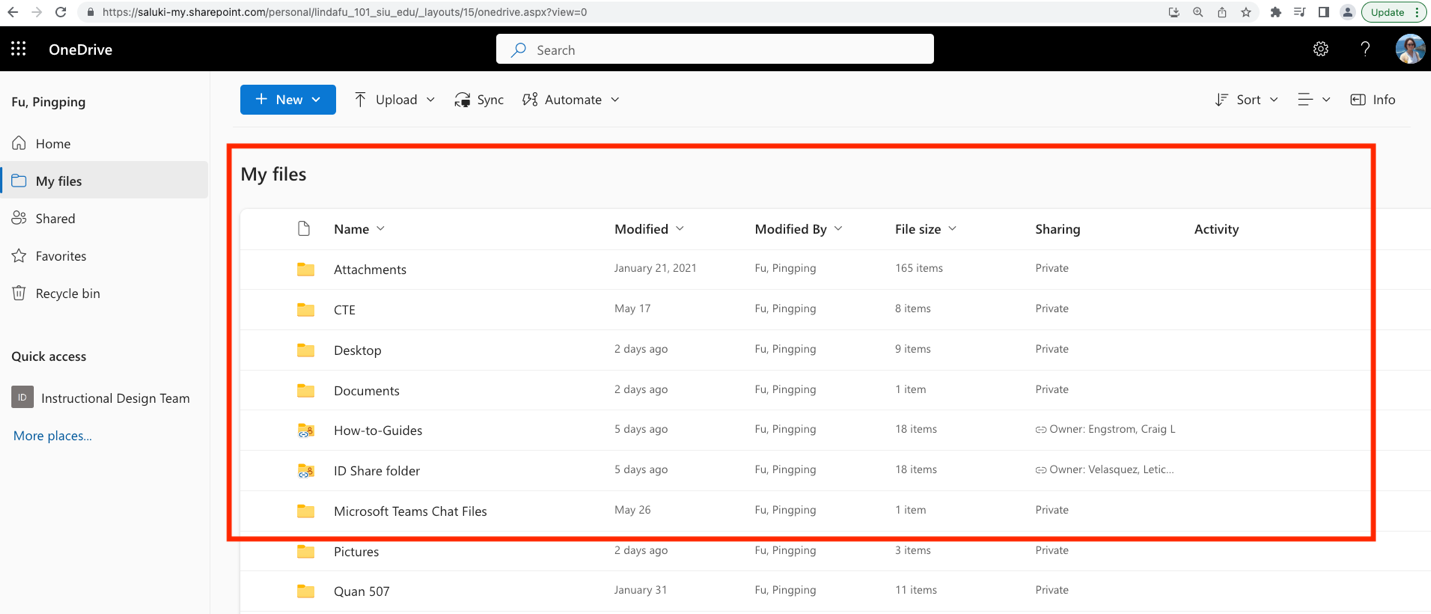Open the Sort dropdown

tap(1246, 100)
